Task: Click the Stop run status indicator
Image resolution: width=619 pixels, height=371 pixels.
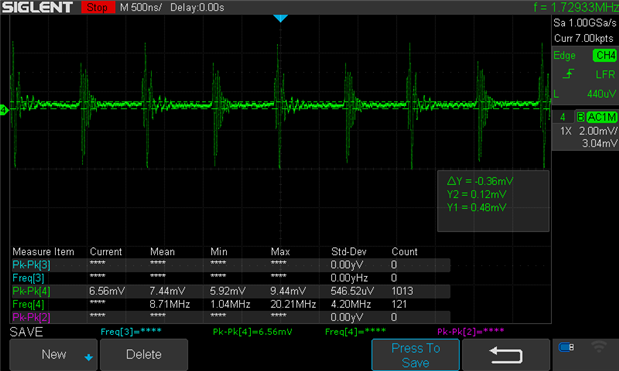Action: click(x=98, y=7)
